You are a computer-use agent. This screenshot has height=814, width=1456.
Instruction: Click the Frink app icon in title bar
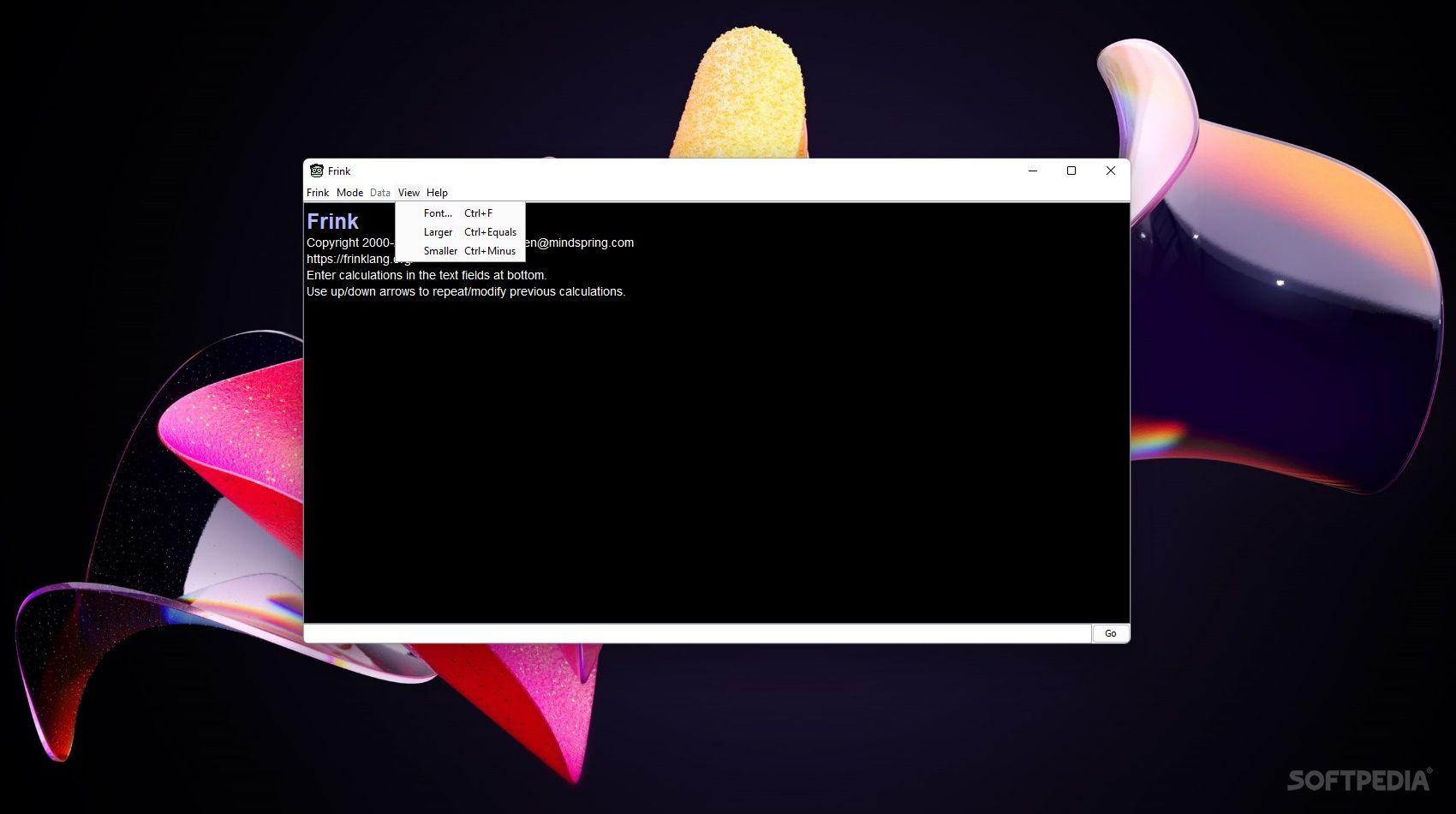(317, 171)
